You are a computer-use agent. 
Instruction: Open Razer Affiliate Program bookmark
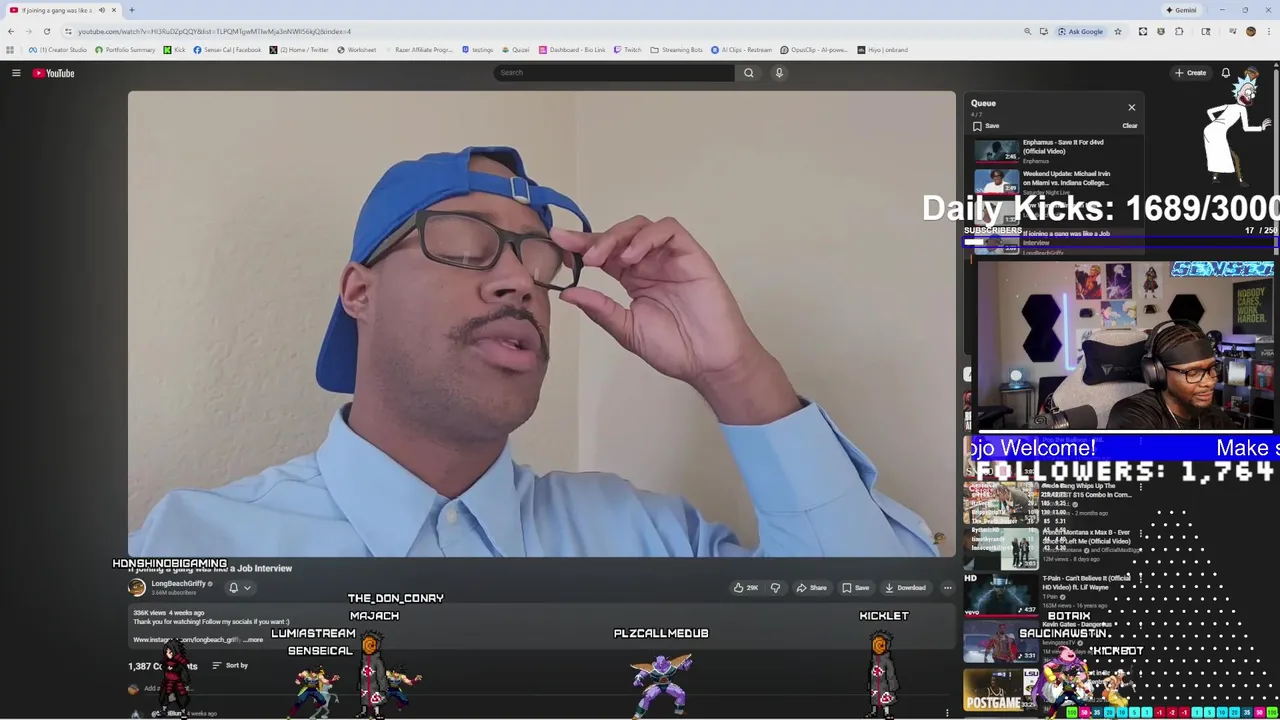[418, 50]
